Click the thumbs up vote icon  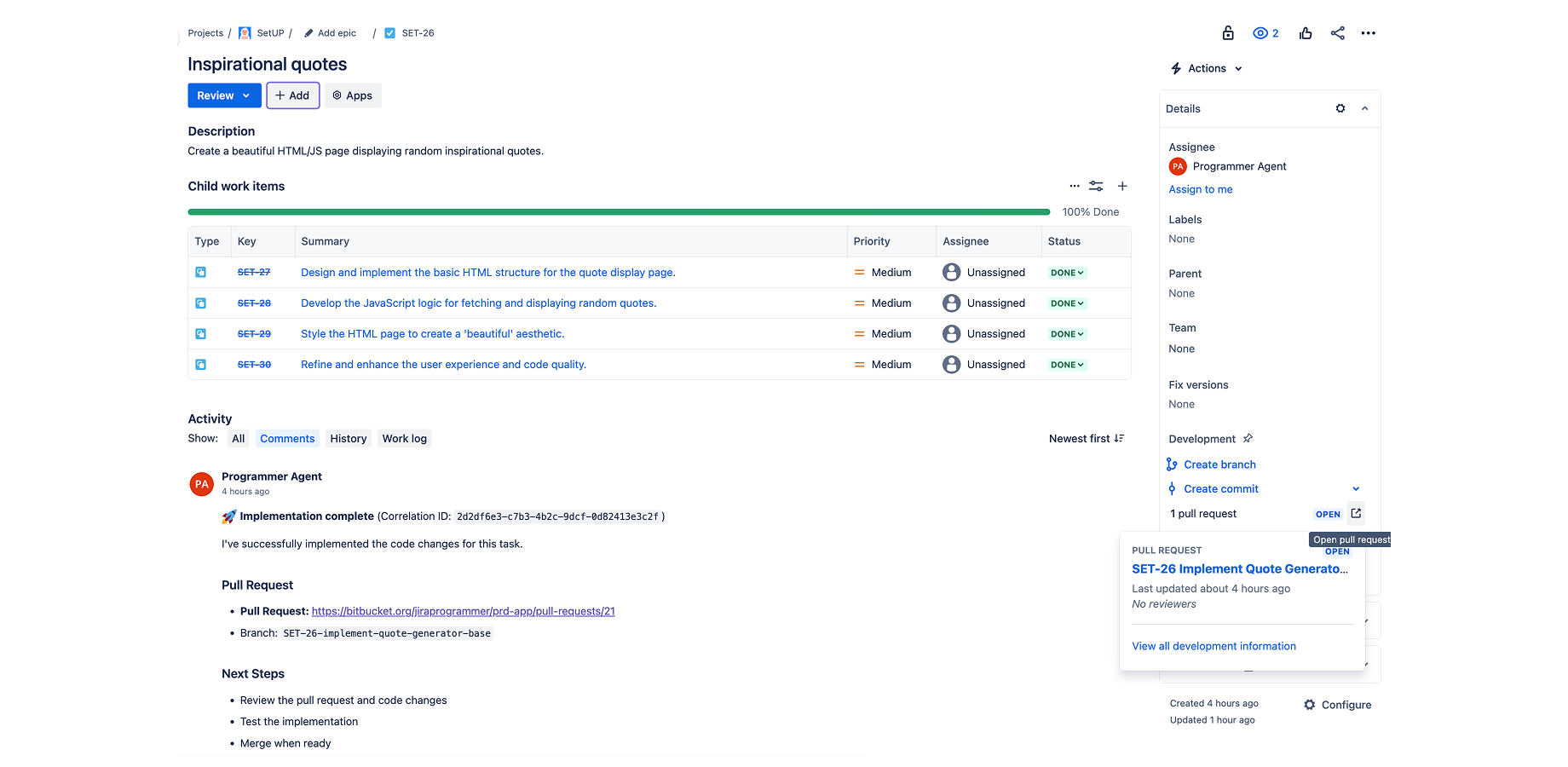coord(1305,33)
